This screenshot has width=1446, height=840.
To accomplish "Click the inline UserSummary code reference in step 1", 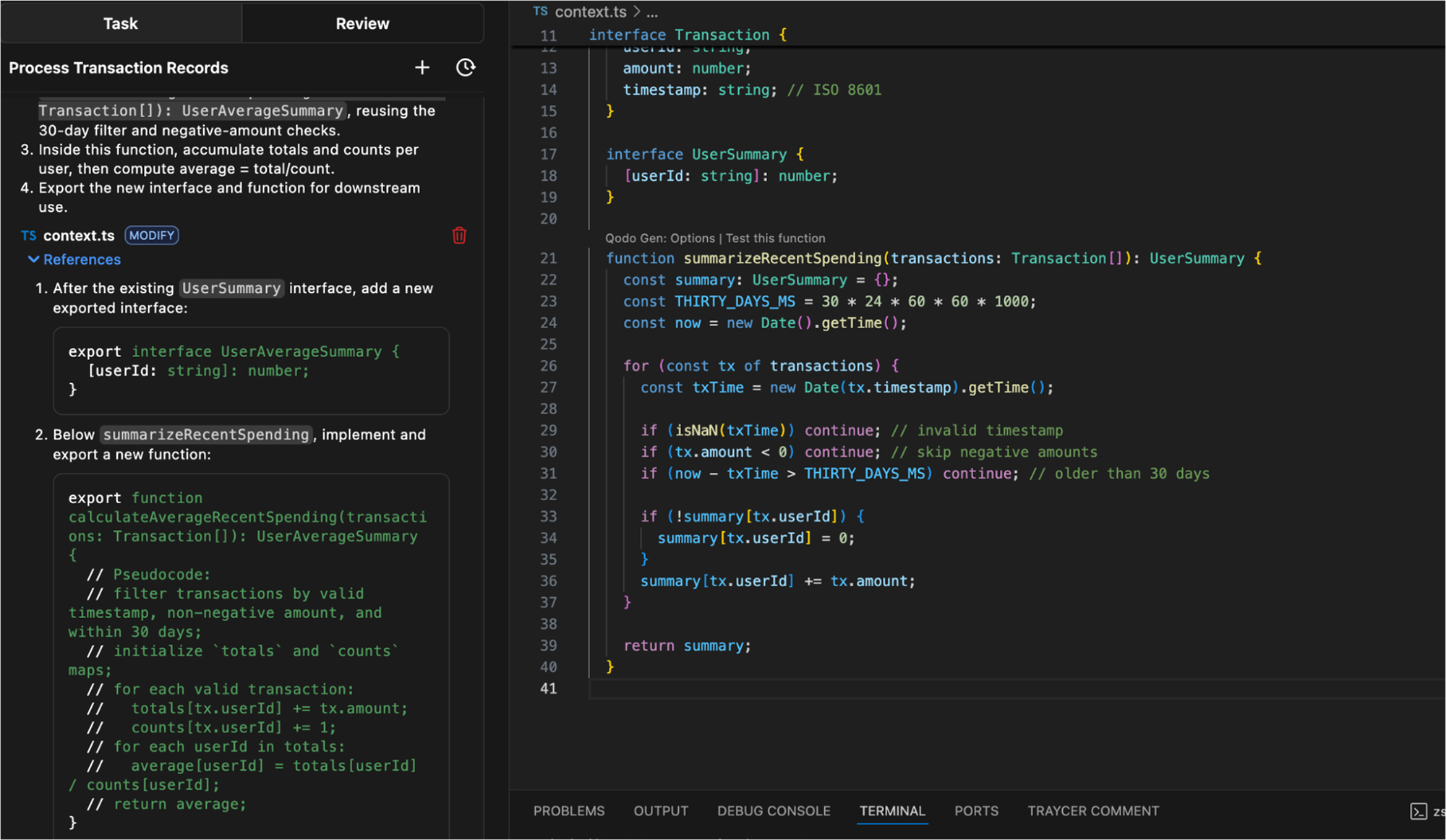I will pos(231,288).
